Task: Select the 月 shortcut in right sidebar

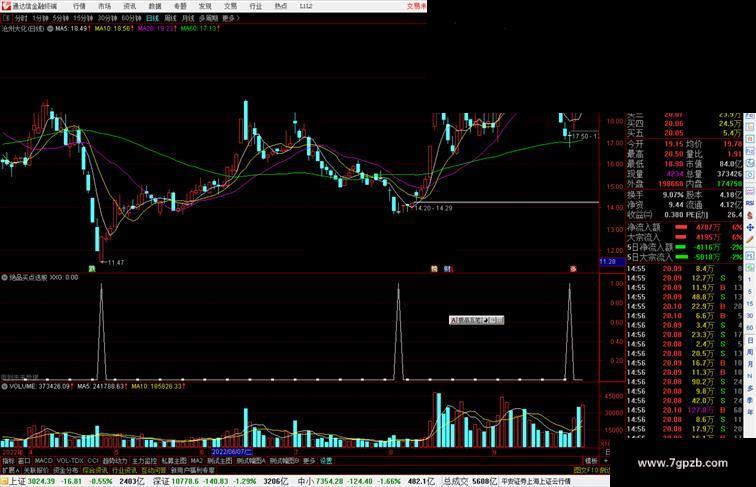Action: [750, 365]
